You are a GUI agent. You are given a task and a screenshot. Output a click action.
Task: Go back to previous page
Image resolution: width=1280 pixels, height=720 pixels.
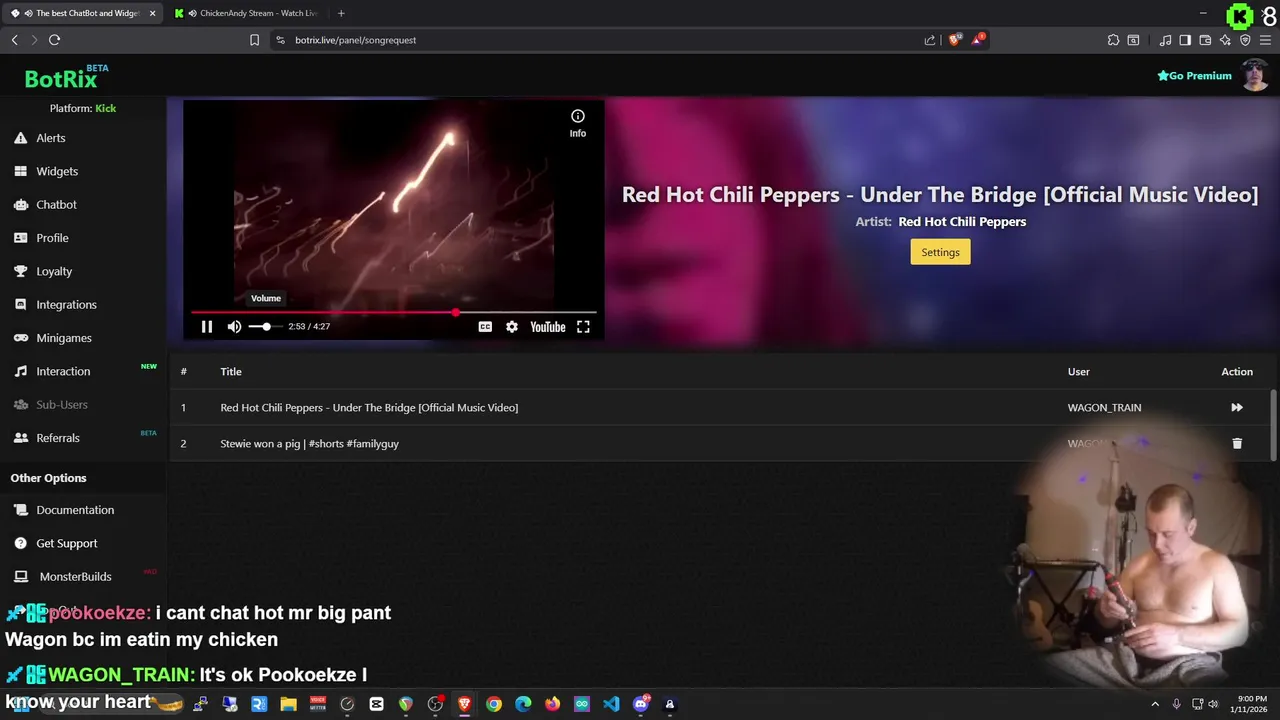14,40
